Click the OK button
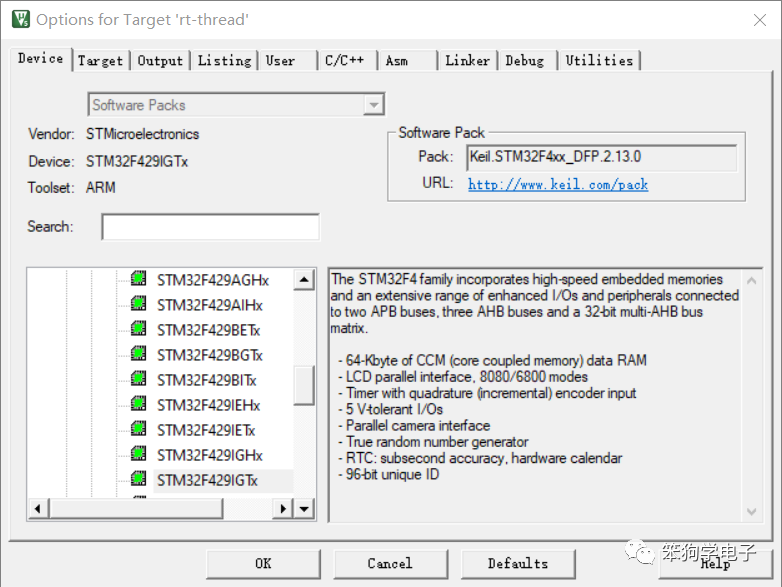Image resolution: width=782 pixels, height=587 pixels. click(263, 564)
